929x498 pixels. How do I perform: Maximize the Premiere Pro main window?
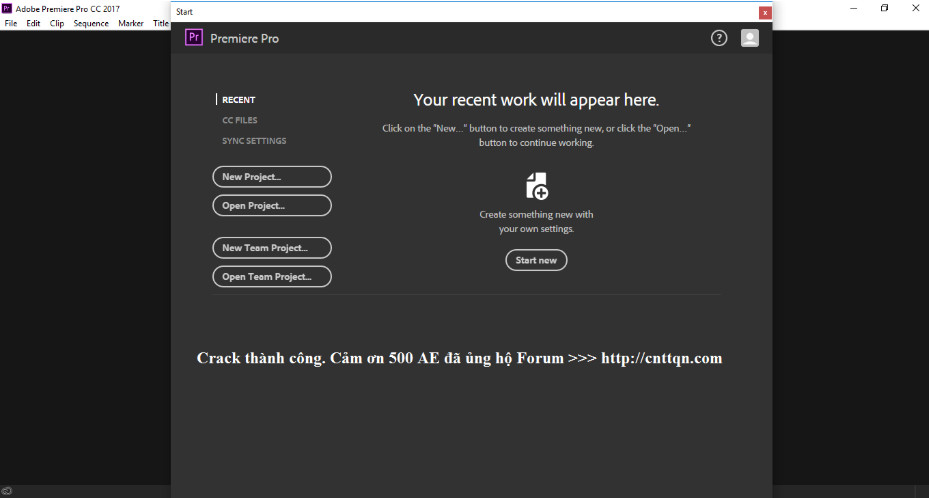[884, 8]
